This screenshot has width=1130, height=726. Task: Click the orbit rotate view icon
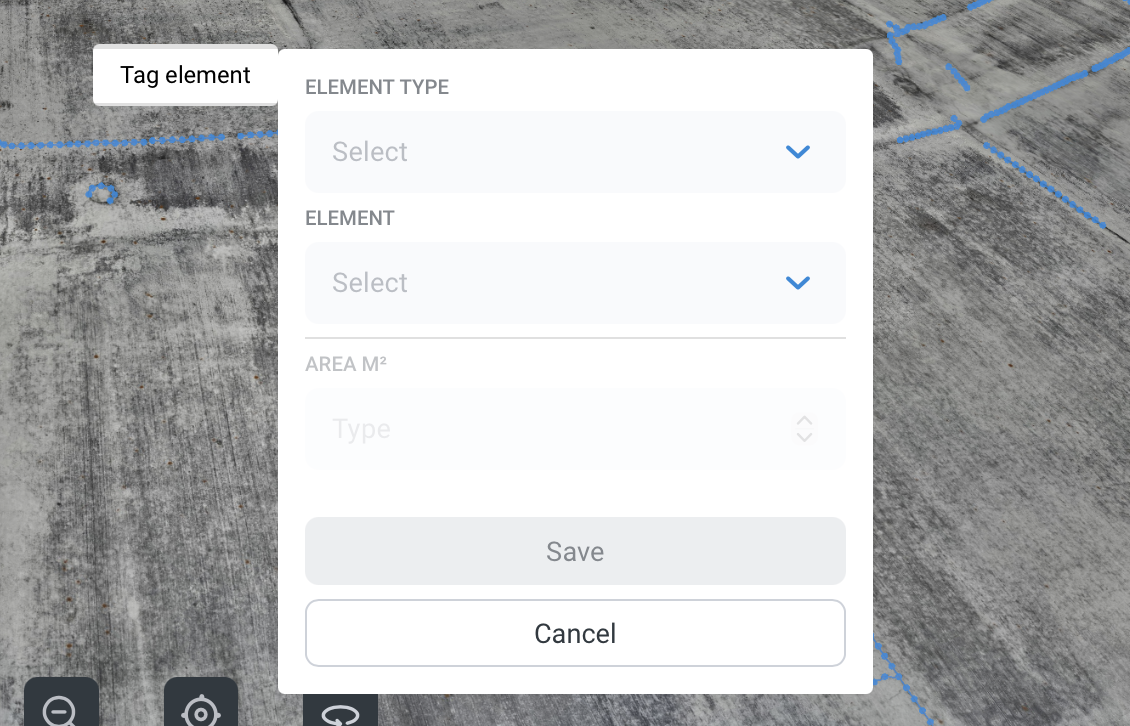340,714
